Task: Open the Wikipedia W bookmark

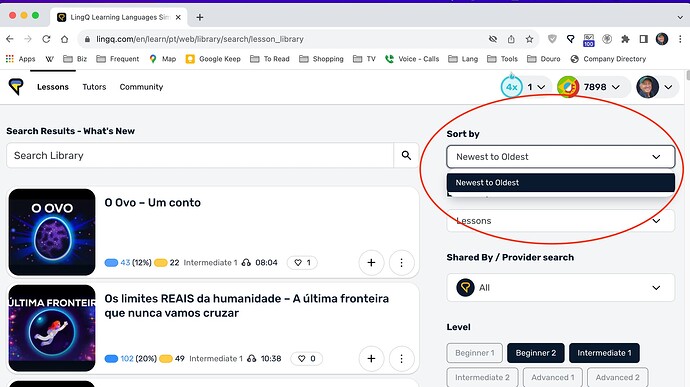Action: pos(49,59)
